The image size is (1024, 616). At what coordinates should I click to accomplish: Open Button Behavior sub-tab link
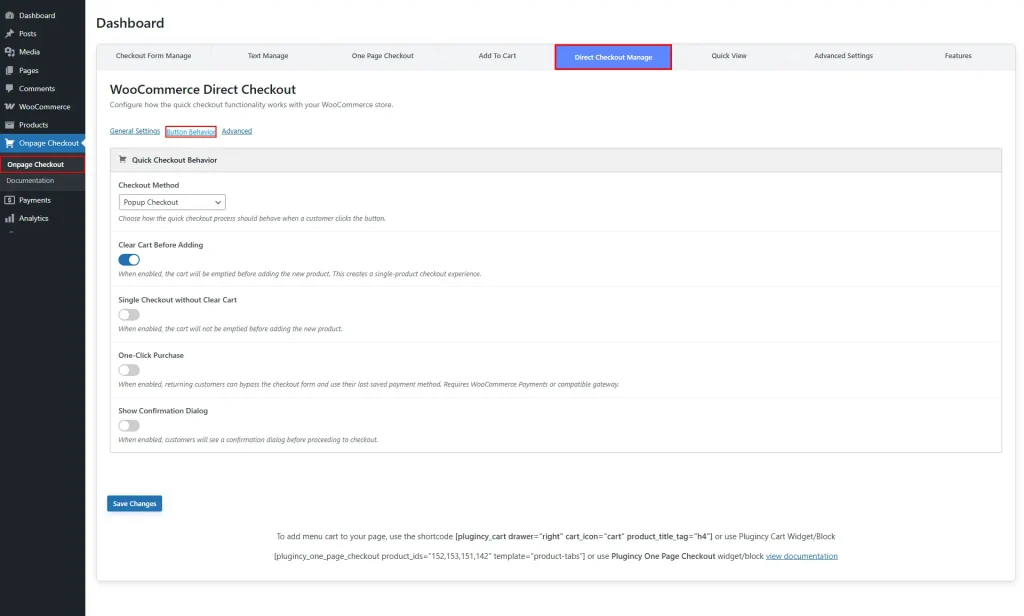191,132
